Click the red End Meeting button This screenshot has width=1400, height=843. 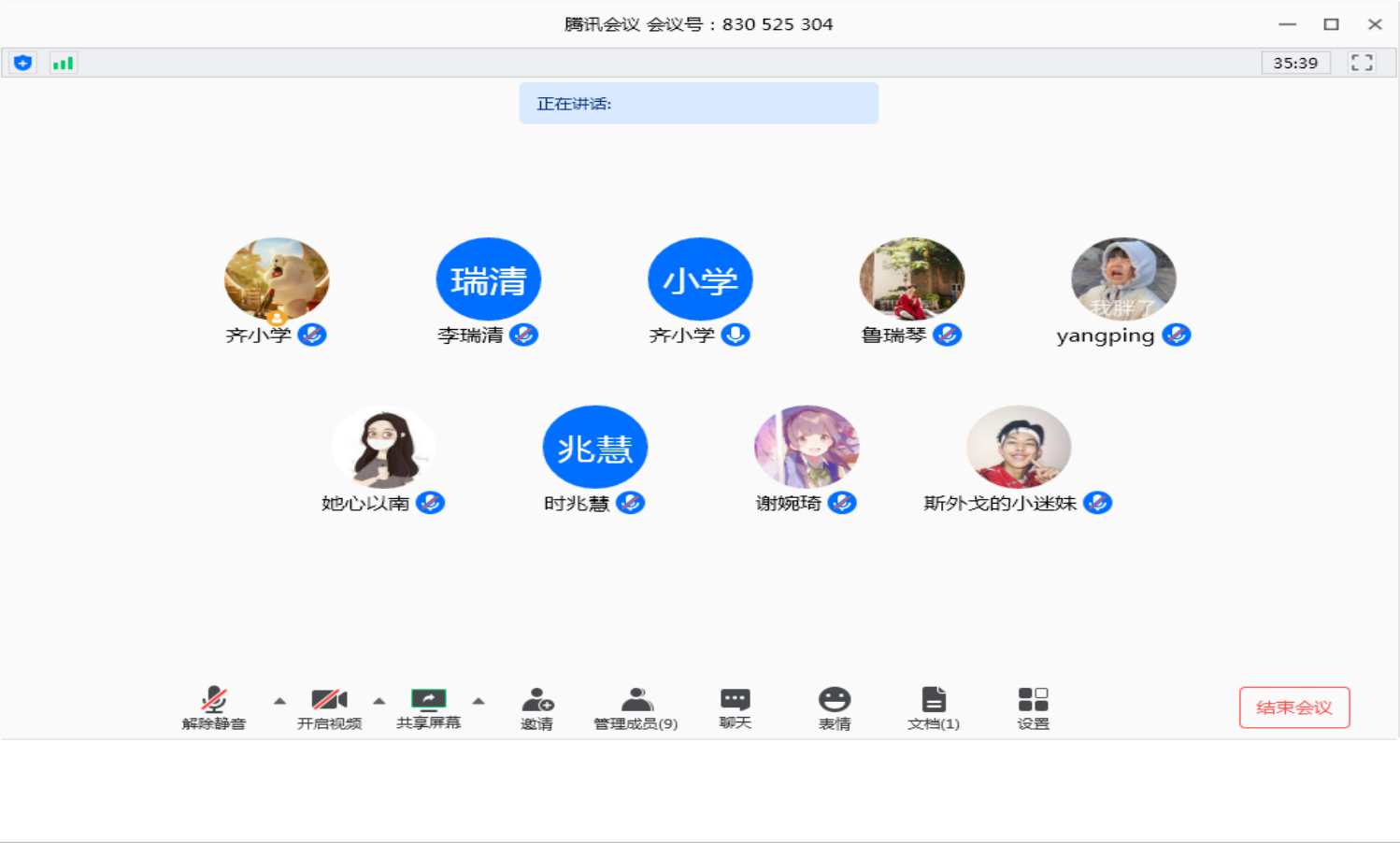pyautogui.click(x=1293, y=707)
